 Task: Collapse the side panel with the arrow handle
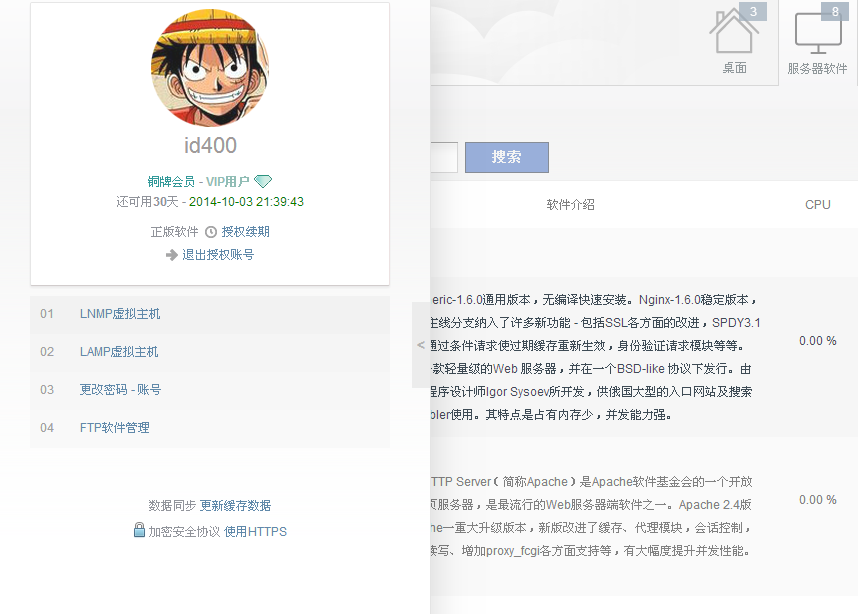click(421, 344)
